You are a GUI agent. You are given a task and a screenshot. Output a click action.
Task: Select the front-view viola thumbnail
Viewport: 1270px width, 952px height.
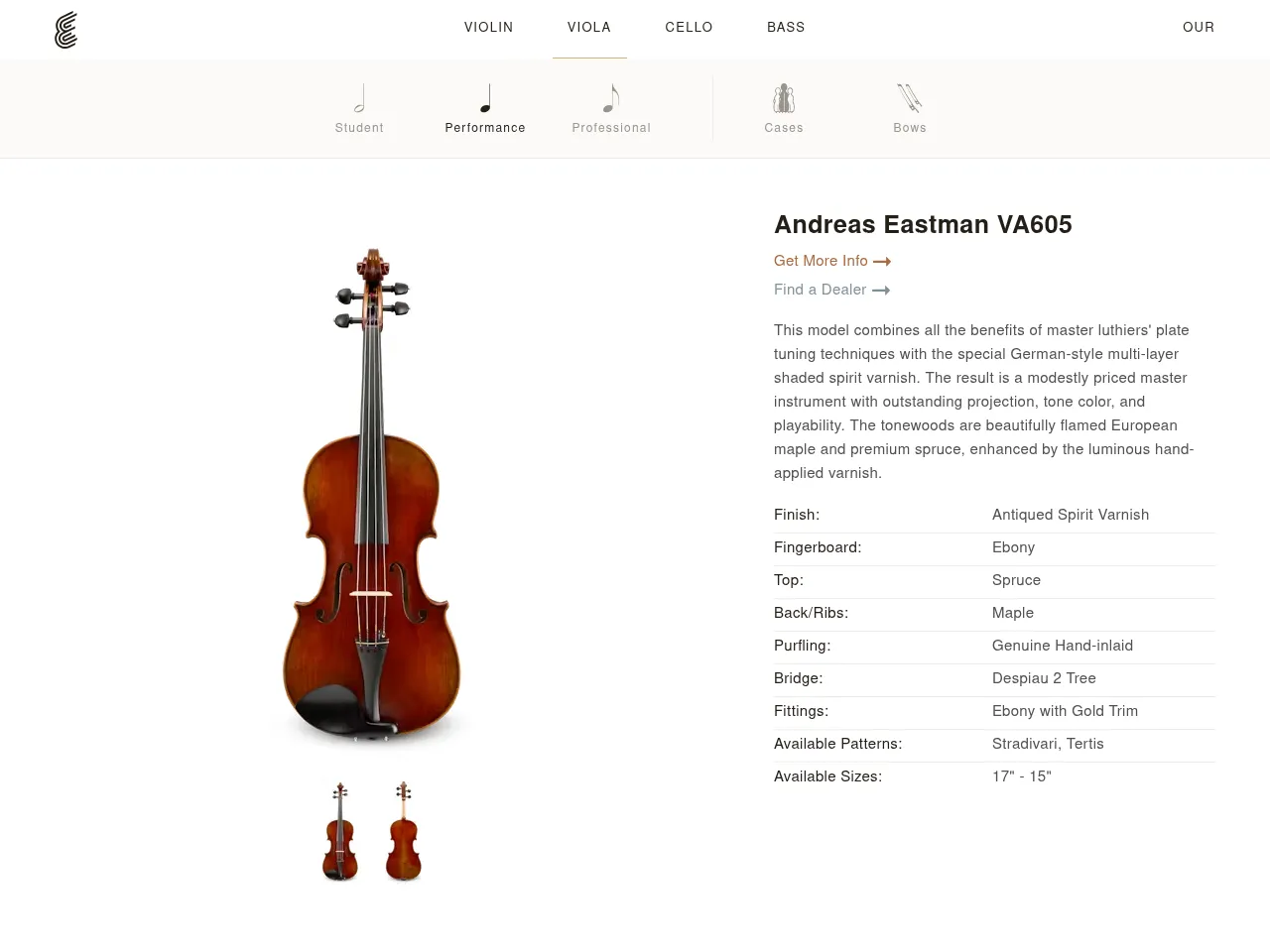(339, 831)
